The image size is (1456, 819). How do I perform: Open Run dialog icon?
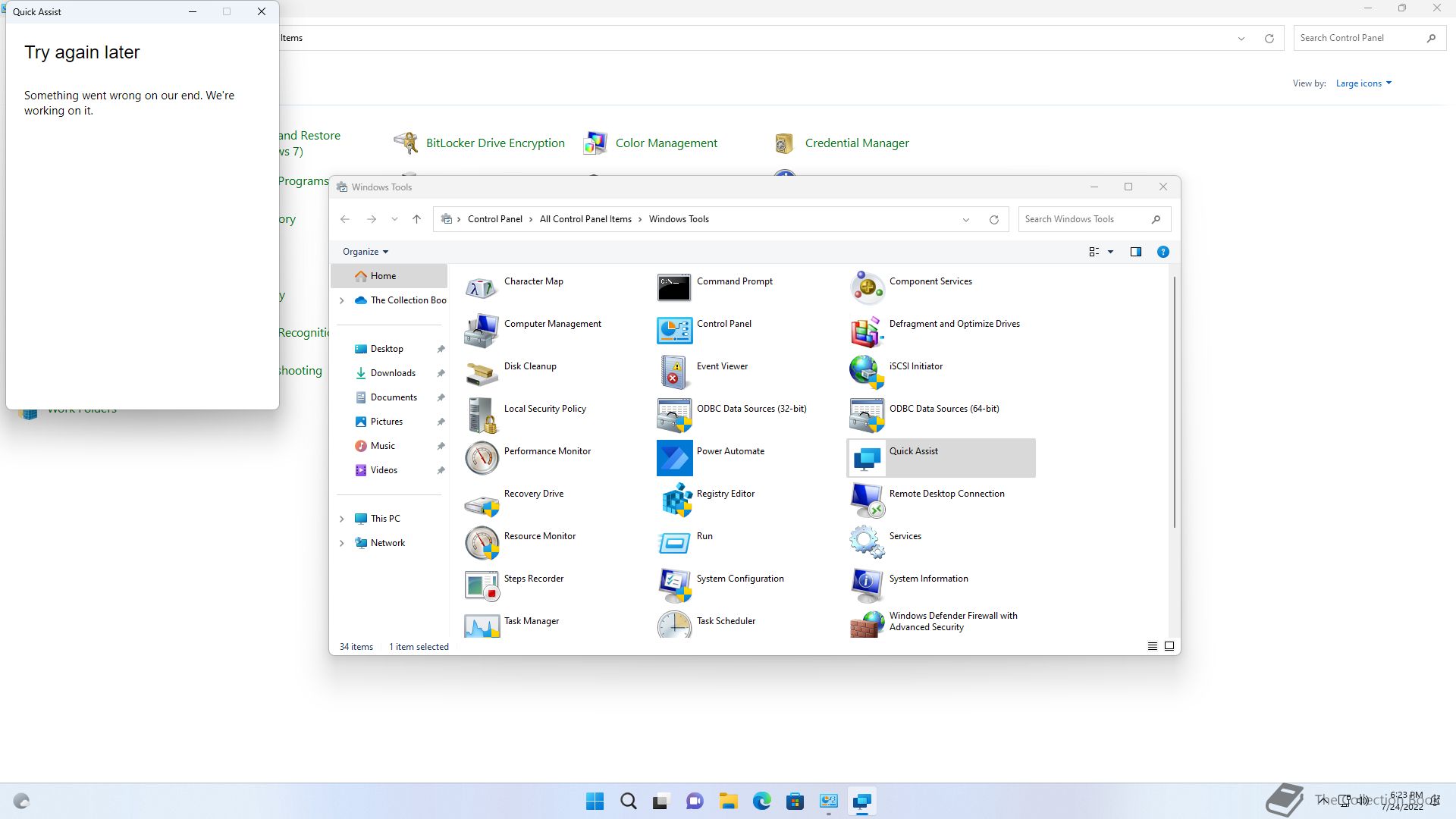[674, 543]
